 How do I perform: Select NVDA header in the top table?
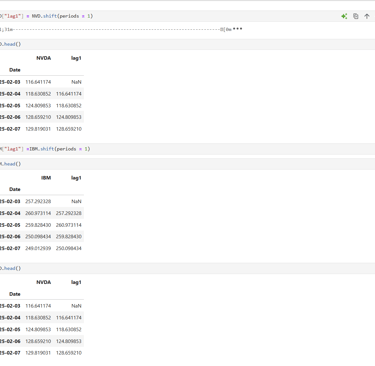(x=44, y=58)
